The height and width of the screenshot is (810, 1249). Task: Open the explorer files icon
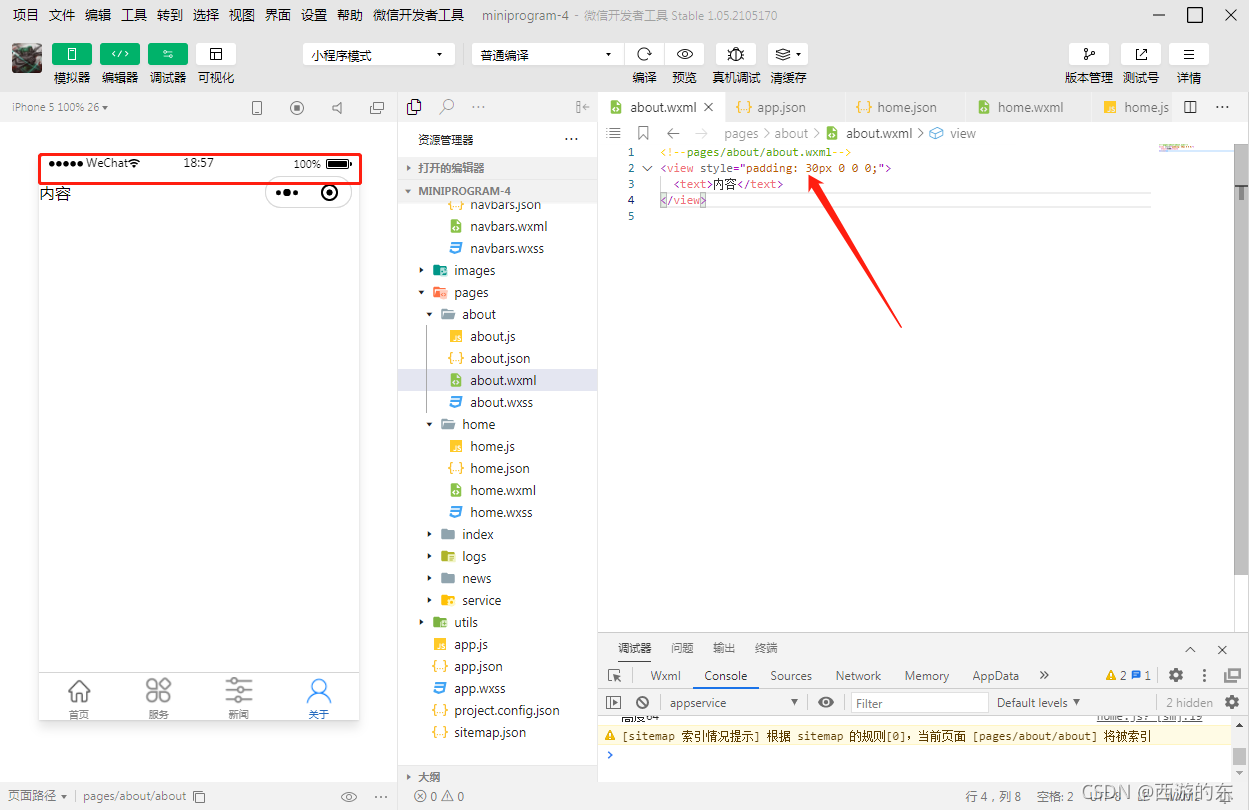415,107
